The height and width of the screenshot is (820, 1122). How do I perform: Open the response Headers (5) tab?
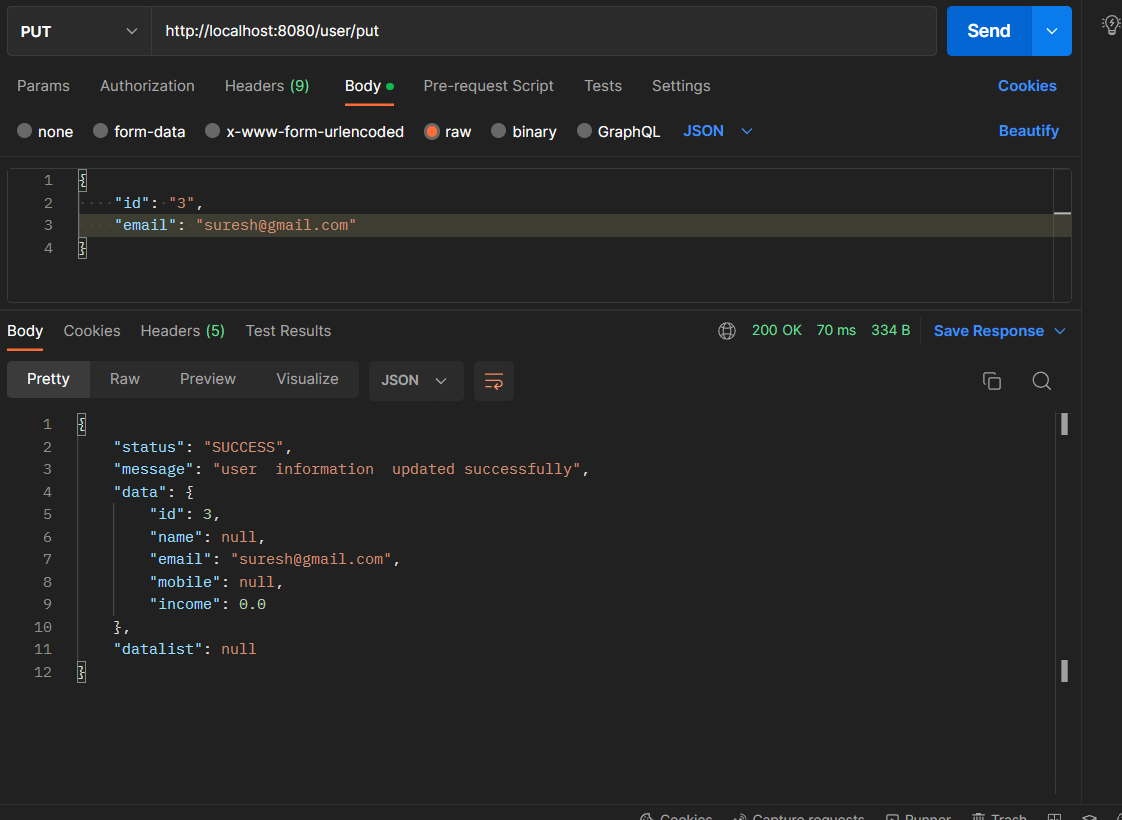coord(182,331)
